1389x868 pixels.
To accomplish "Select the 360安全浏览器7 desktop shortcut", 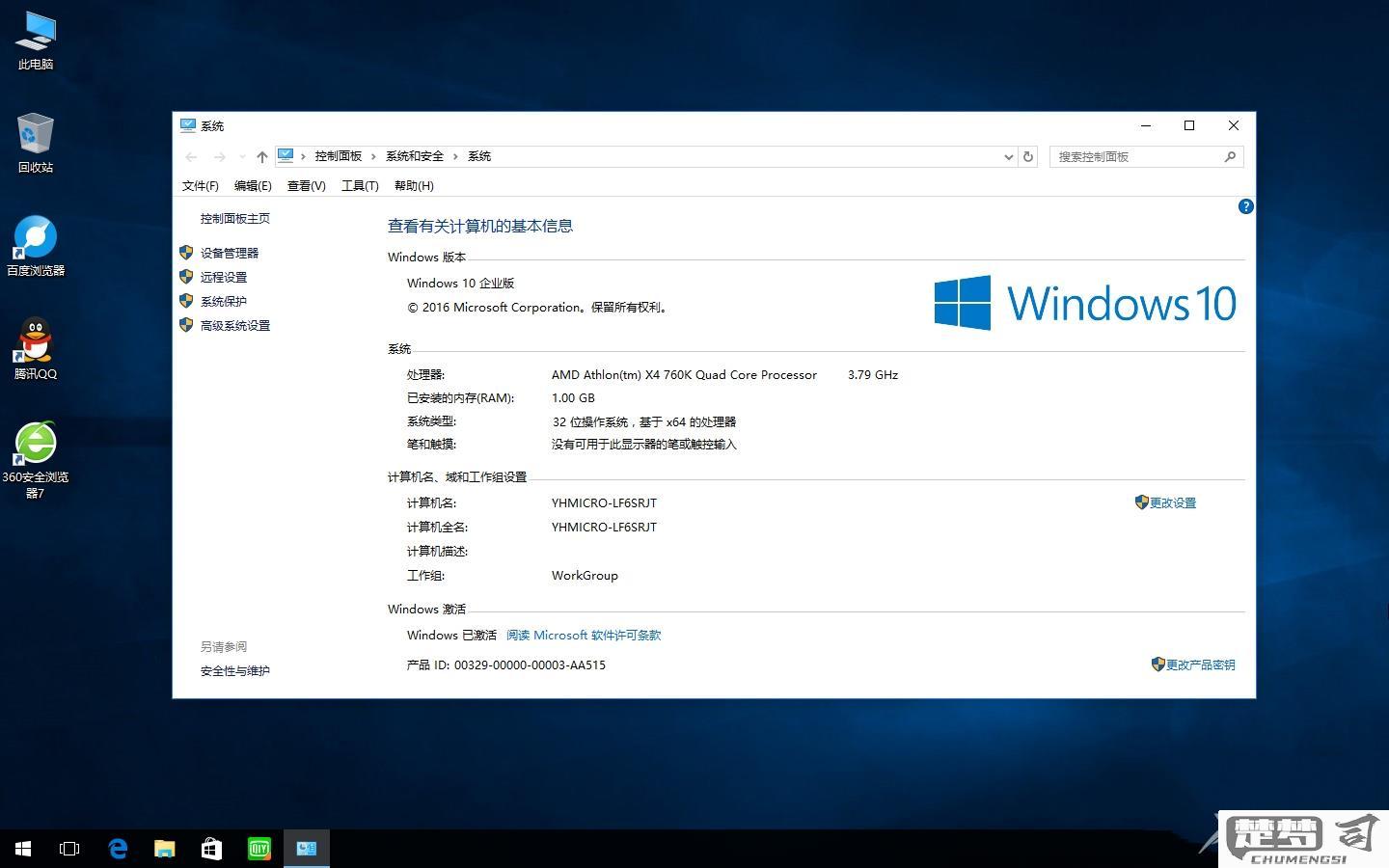I will coord(36,460).
